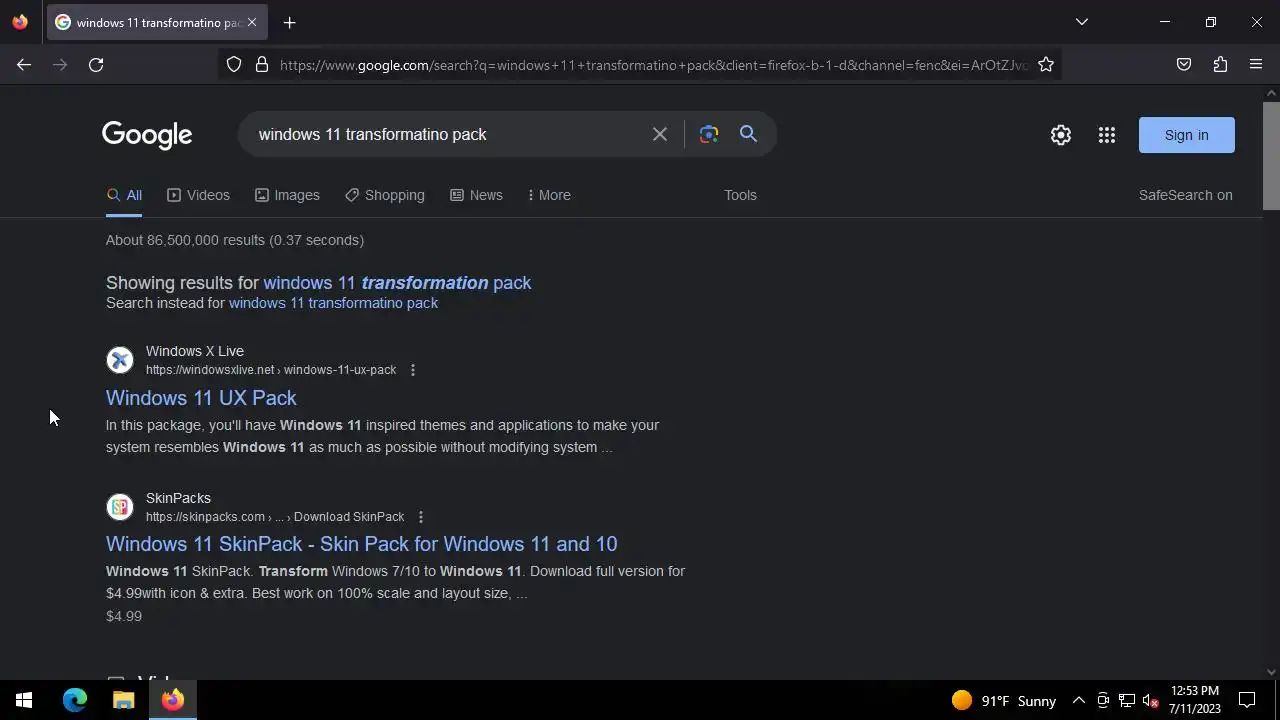Open File Explorer from taskbar
The image size is (1280, 720).
click(124, 700)
